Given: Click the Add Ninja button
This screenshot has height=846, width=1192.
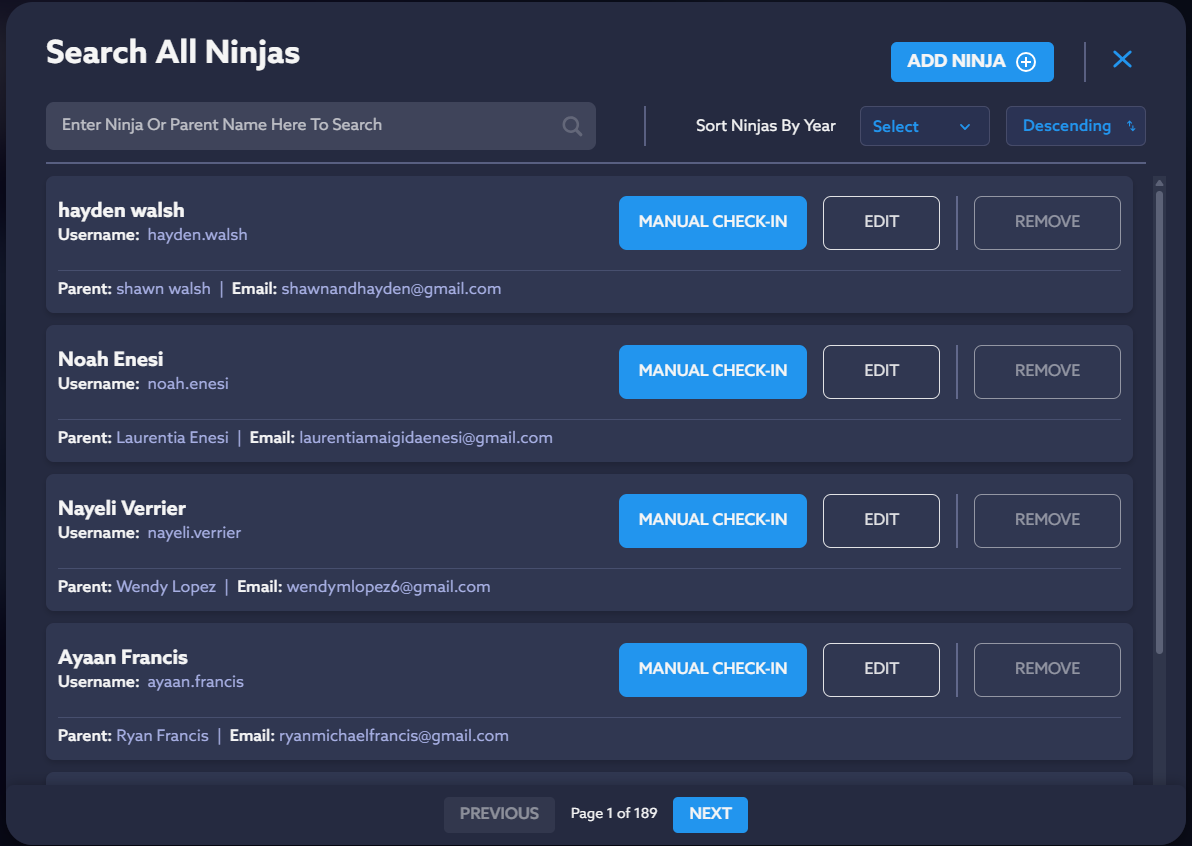Looking at the screenshot, I should pos(971,62).
